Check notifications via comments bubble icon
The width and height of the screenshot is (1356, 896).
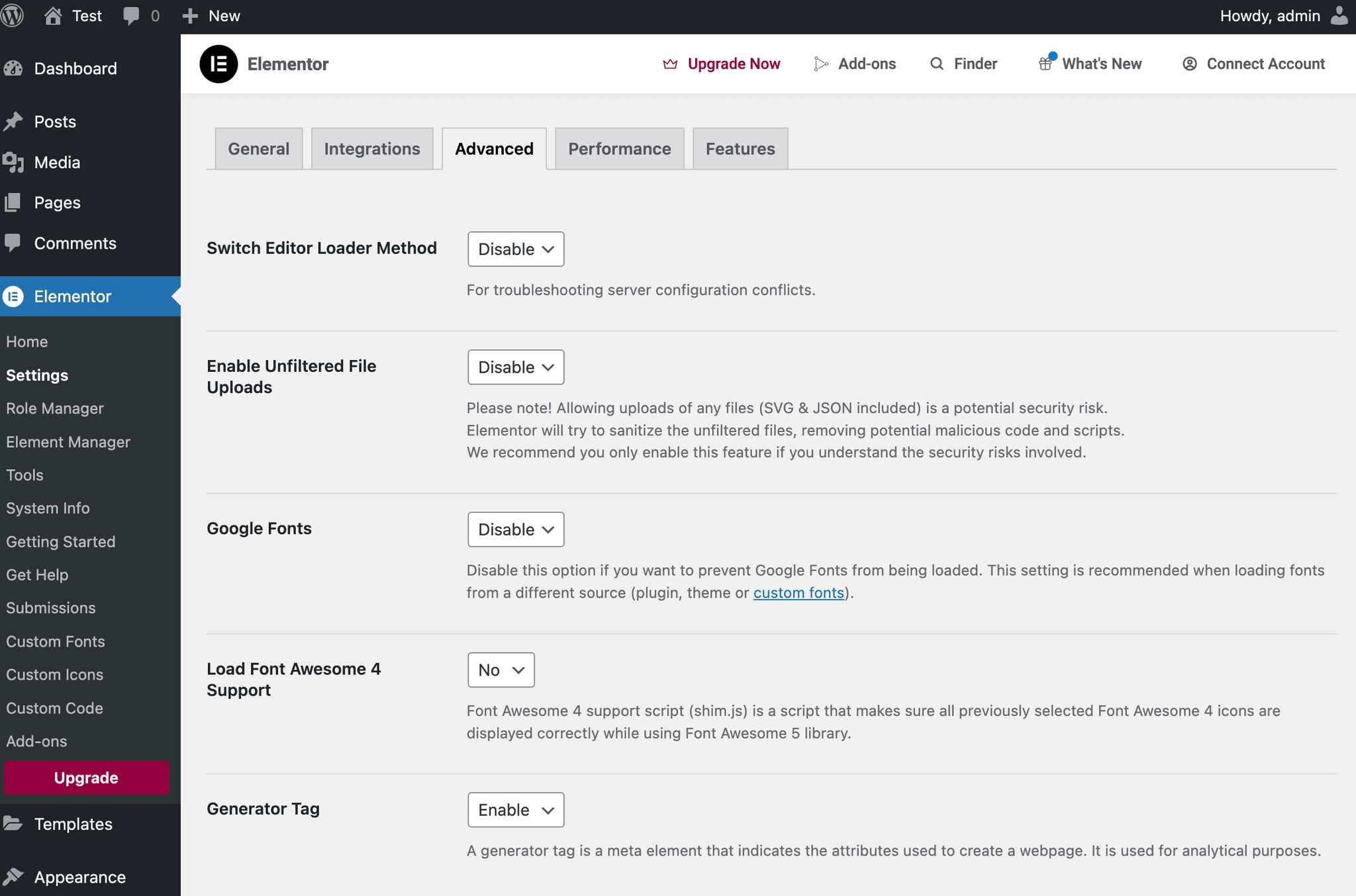132,15
